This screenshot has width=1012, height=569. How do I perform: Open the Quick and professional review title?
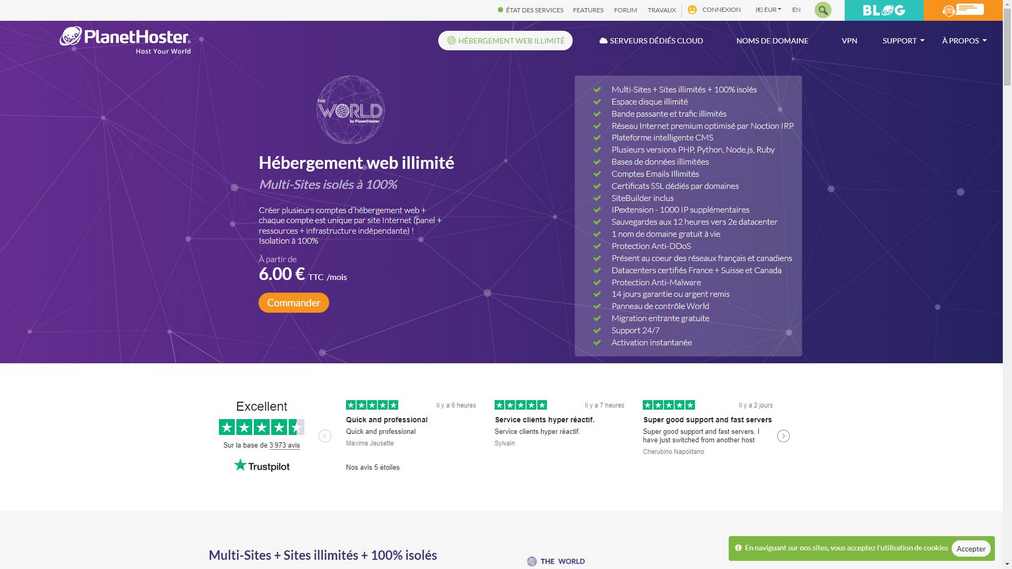[387, 419]
